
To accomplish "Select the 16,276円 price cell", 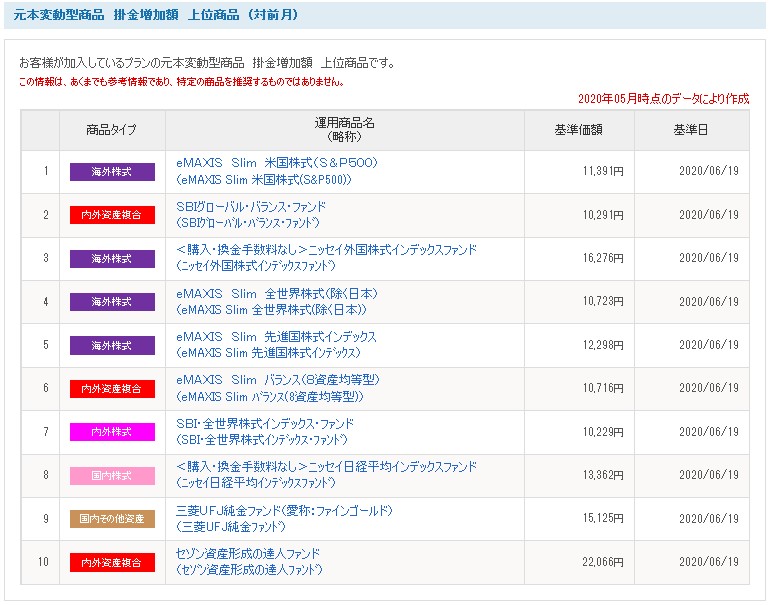I will click(579, 258).
